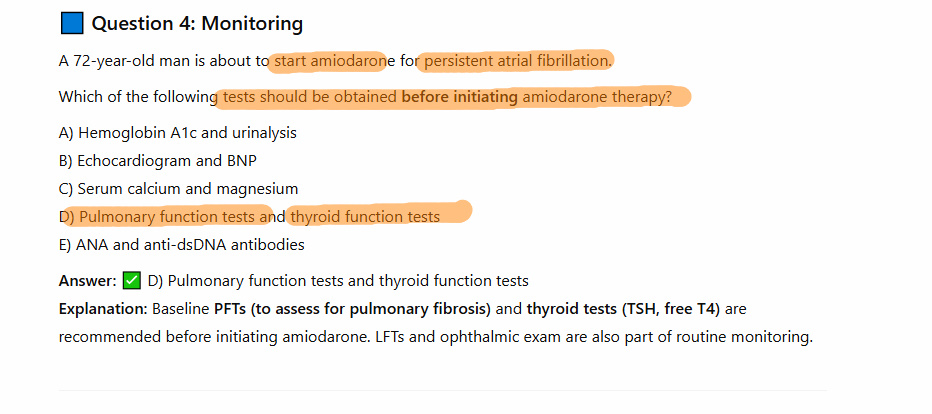Click the bold "Answer:" label
The height and width of the screenshot is (414, 932).
(87, 281)
